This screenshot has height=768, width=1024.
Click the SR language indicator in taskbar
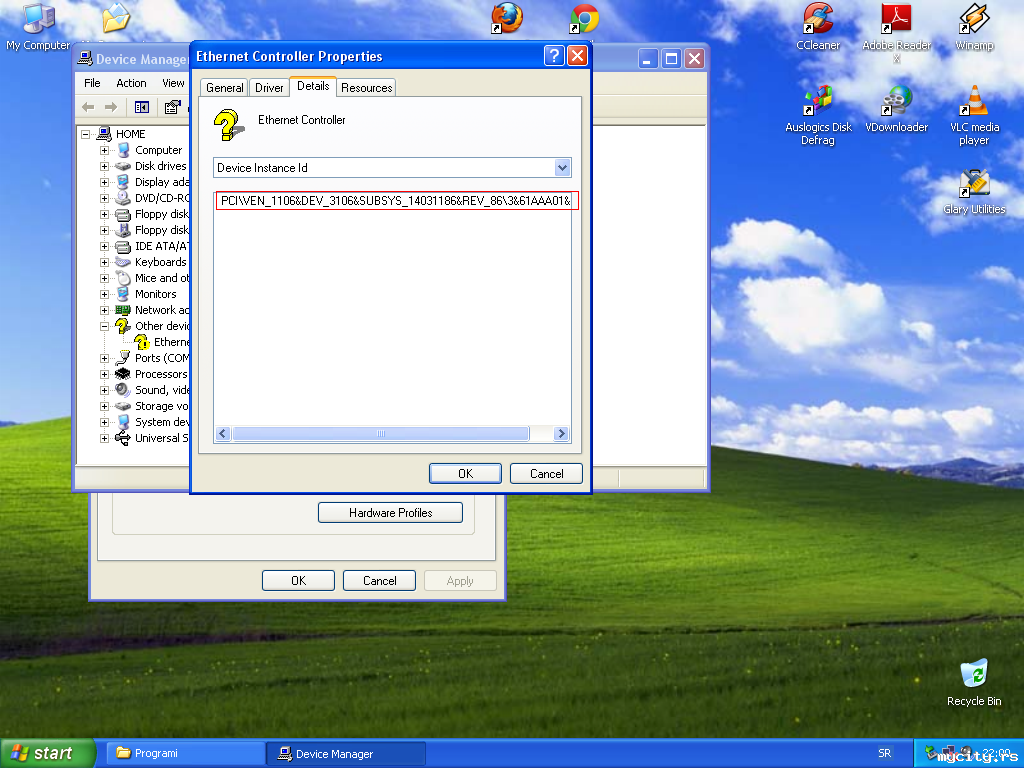point(884,753)
